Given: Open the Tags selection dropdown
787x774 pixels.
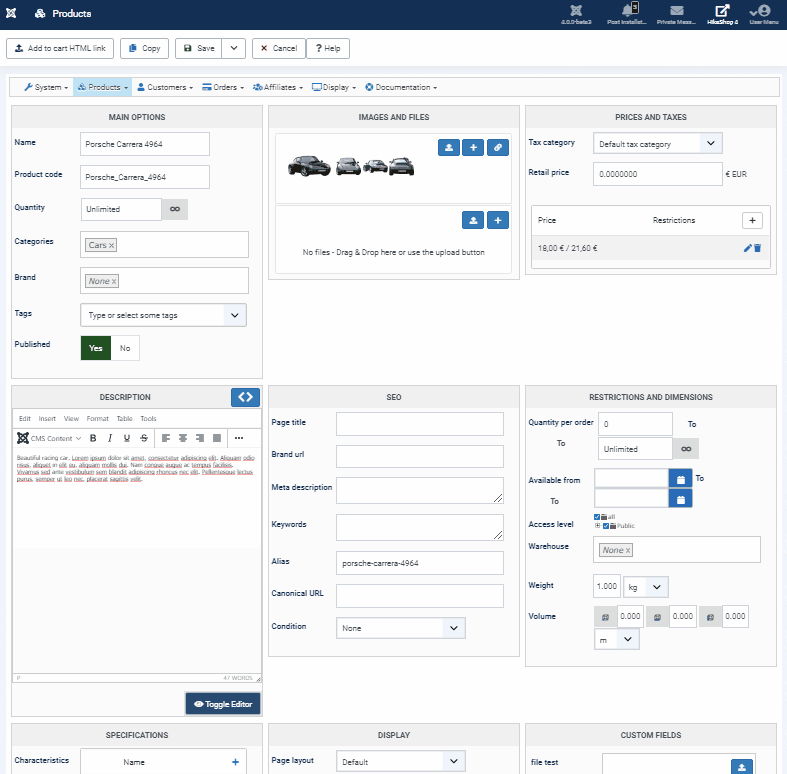Looking at the screenshot, I should pos(234,315).
